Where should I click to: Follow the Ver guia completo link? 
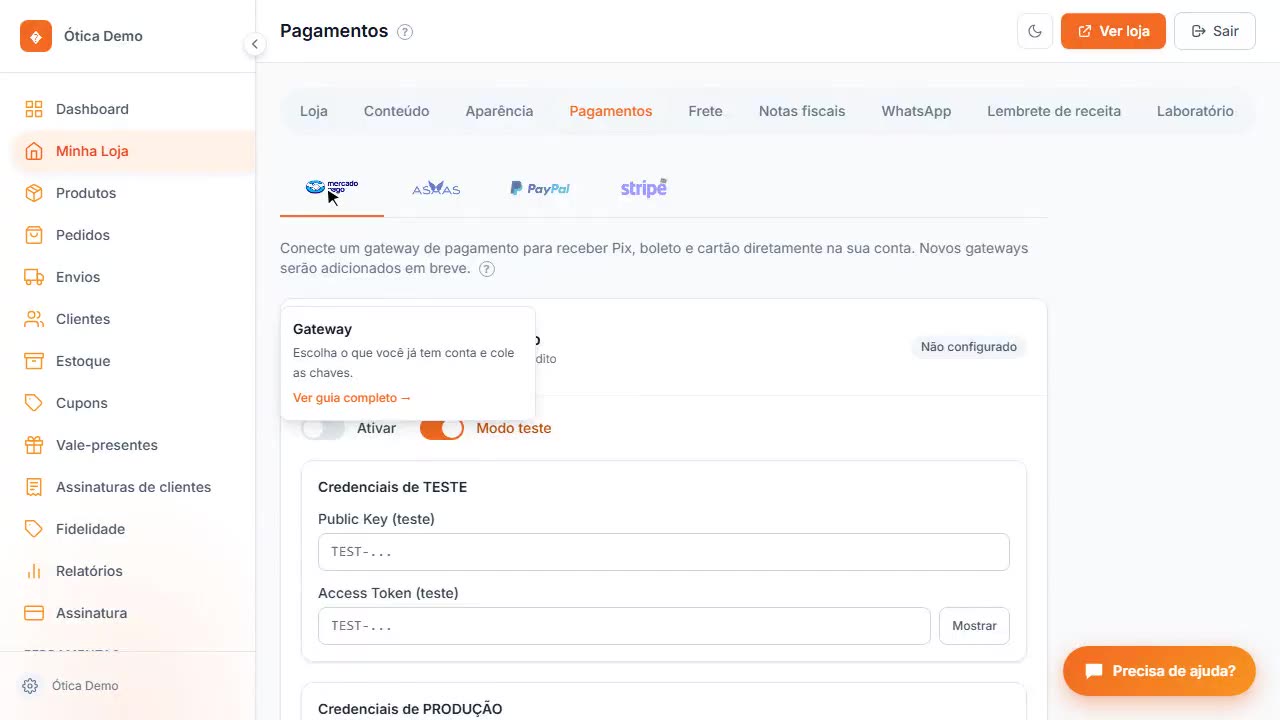coord(352,398)
